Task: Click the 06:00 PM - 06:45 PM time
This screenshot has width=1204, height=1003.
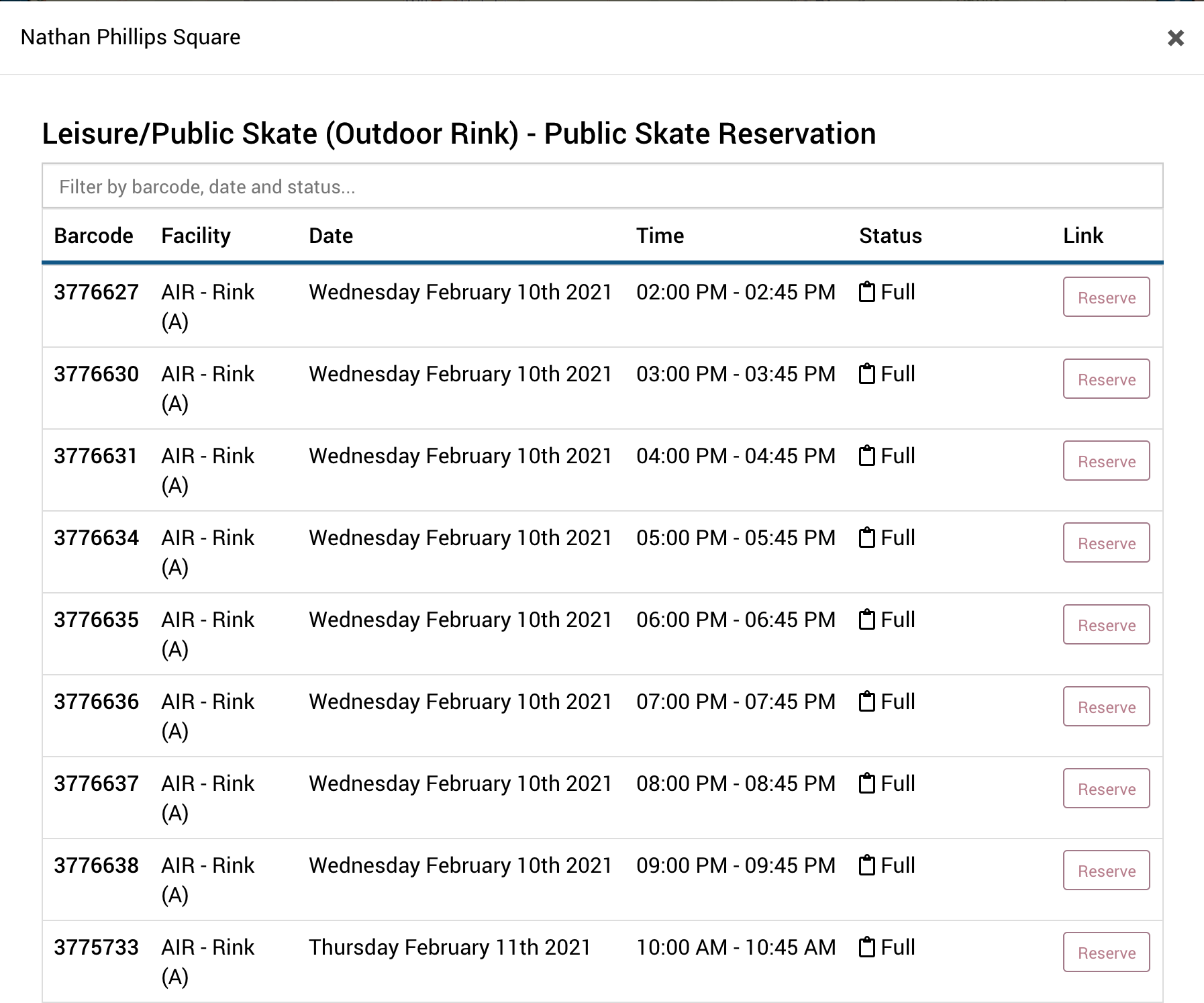Action: coord(736,620)
